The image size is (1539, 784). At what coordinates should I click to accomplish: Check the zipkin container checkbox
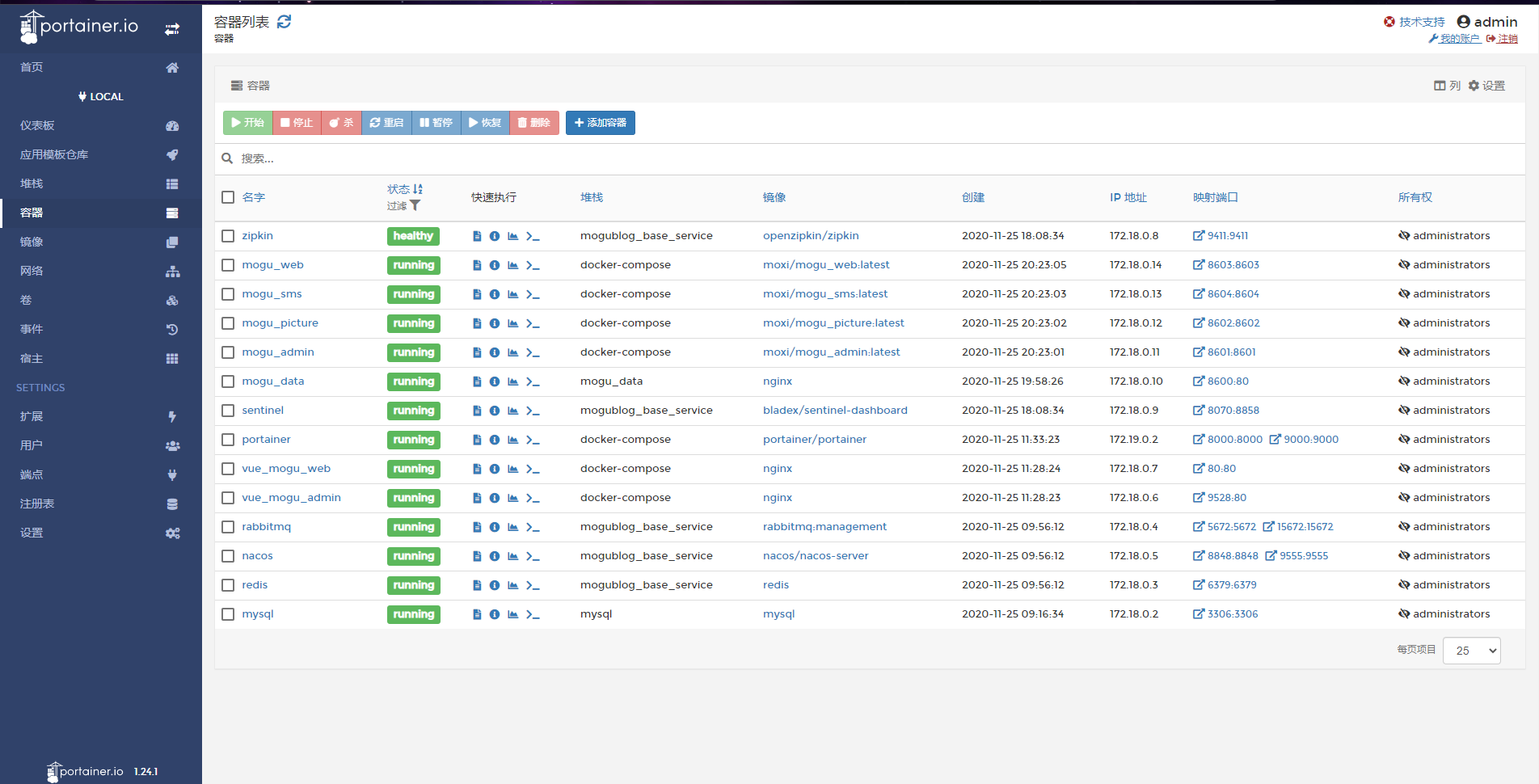(228, 236)
